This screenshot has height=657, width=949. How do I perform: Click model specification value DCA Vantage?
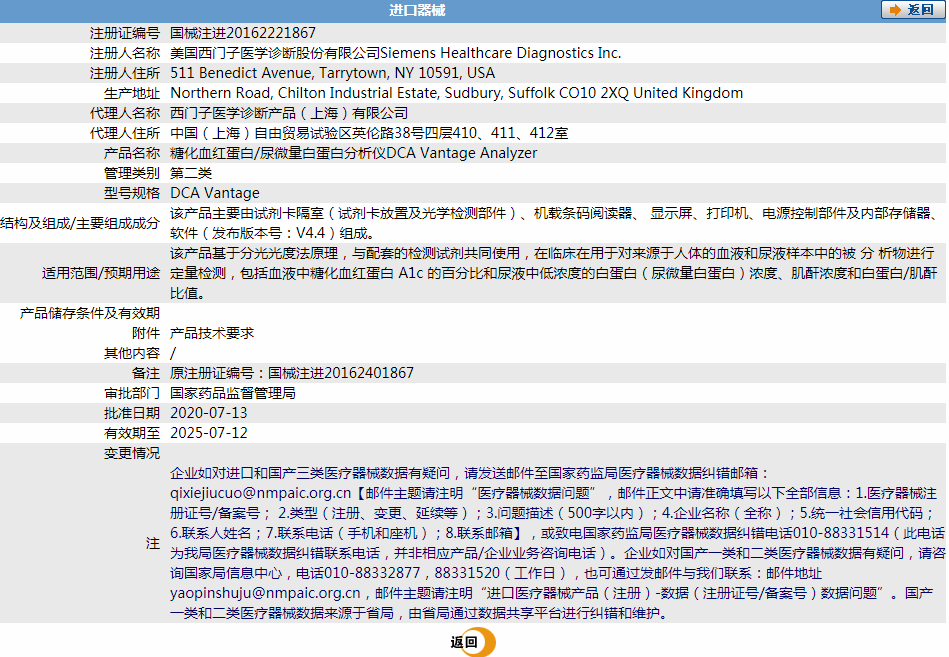[x=215, y=193]
